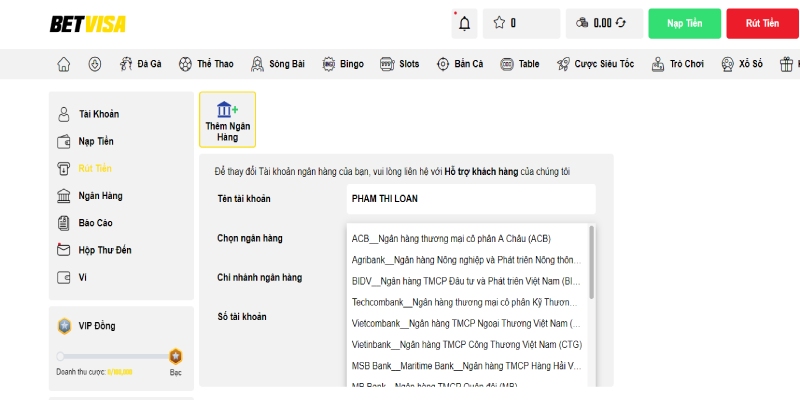The width and height of the screenshot is (800, 400).
Task: Open the notification bell
Action: (464, 23)
